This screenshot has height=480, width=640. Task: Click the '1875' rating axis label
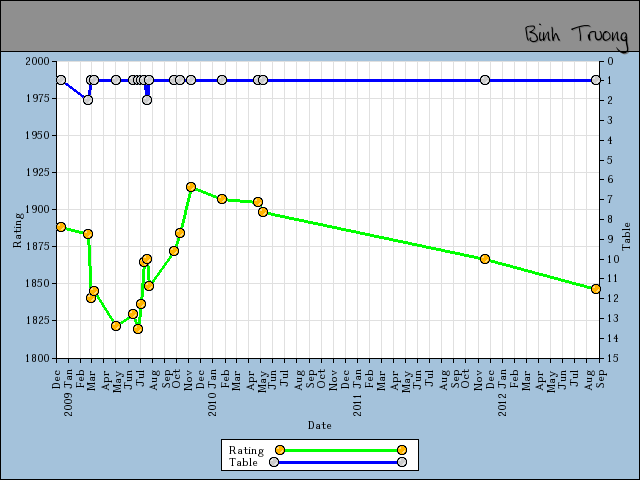coord(37,247)
